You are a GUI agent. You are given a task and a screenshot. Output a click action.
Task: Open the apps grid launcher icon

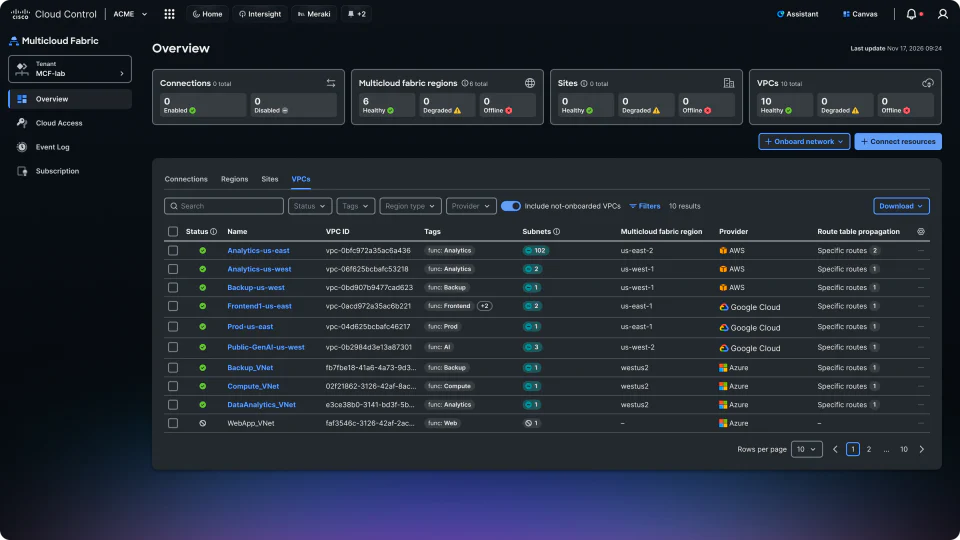(x=170, y=14)
